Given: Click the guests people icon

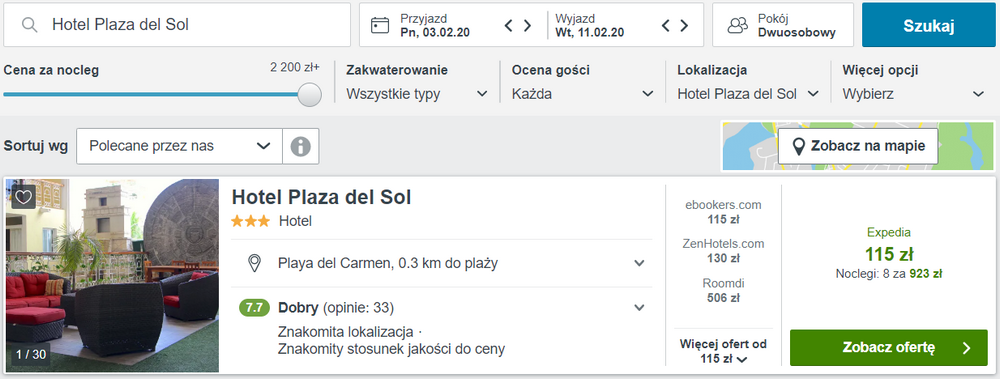Looking at the screenshot, I should point(738,25).
